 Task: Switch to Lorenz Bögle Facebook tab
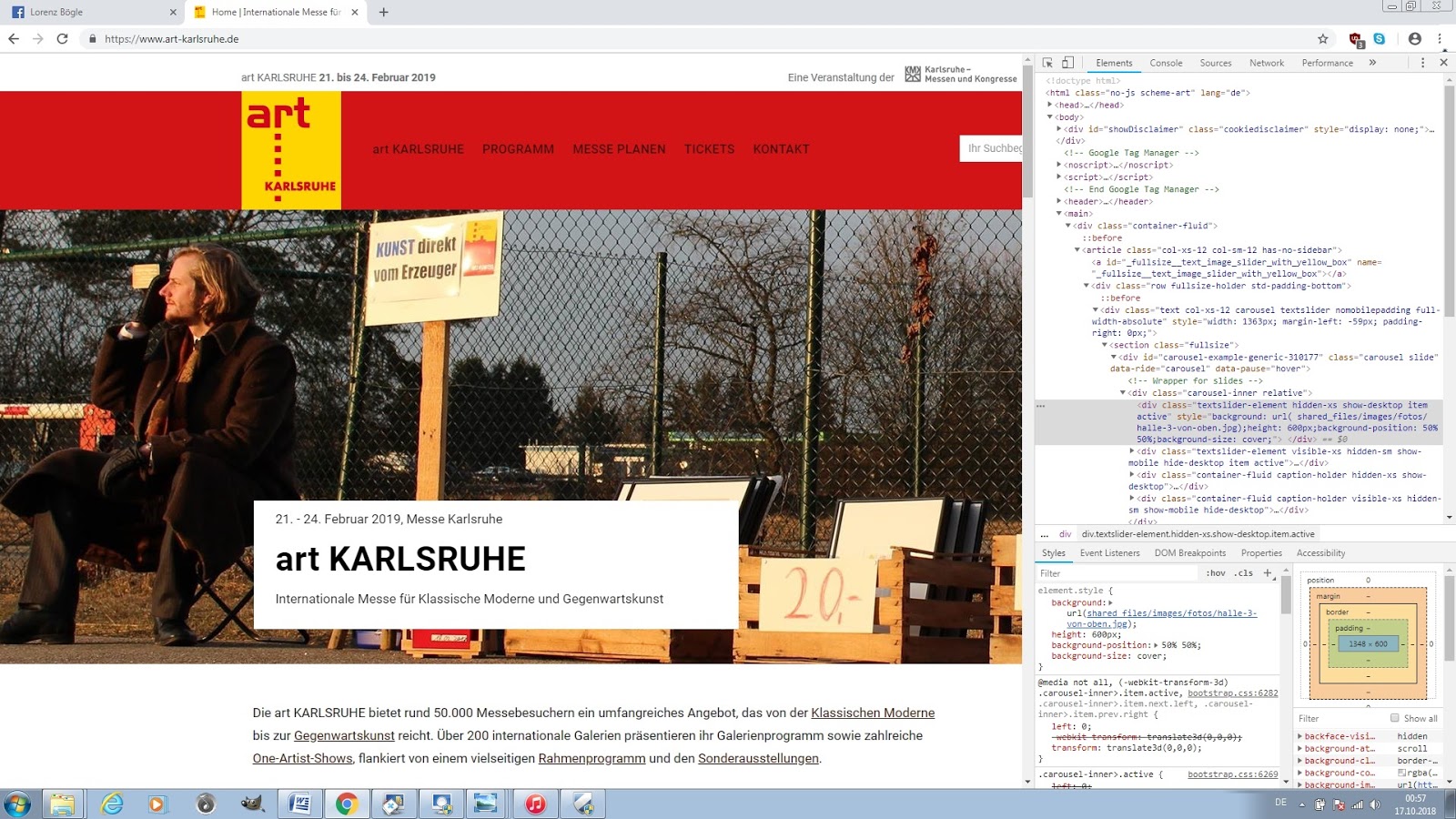[x=91, y=12]
